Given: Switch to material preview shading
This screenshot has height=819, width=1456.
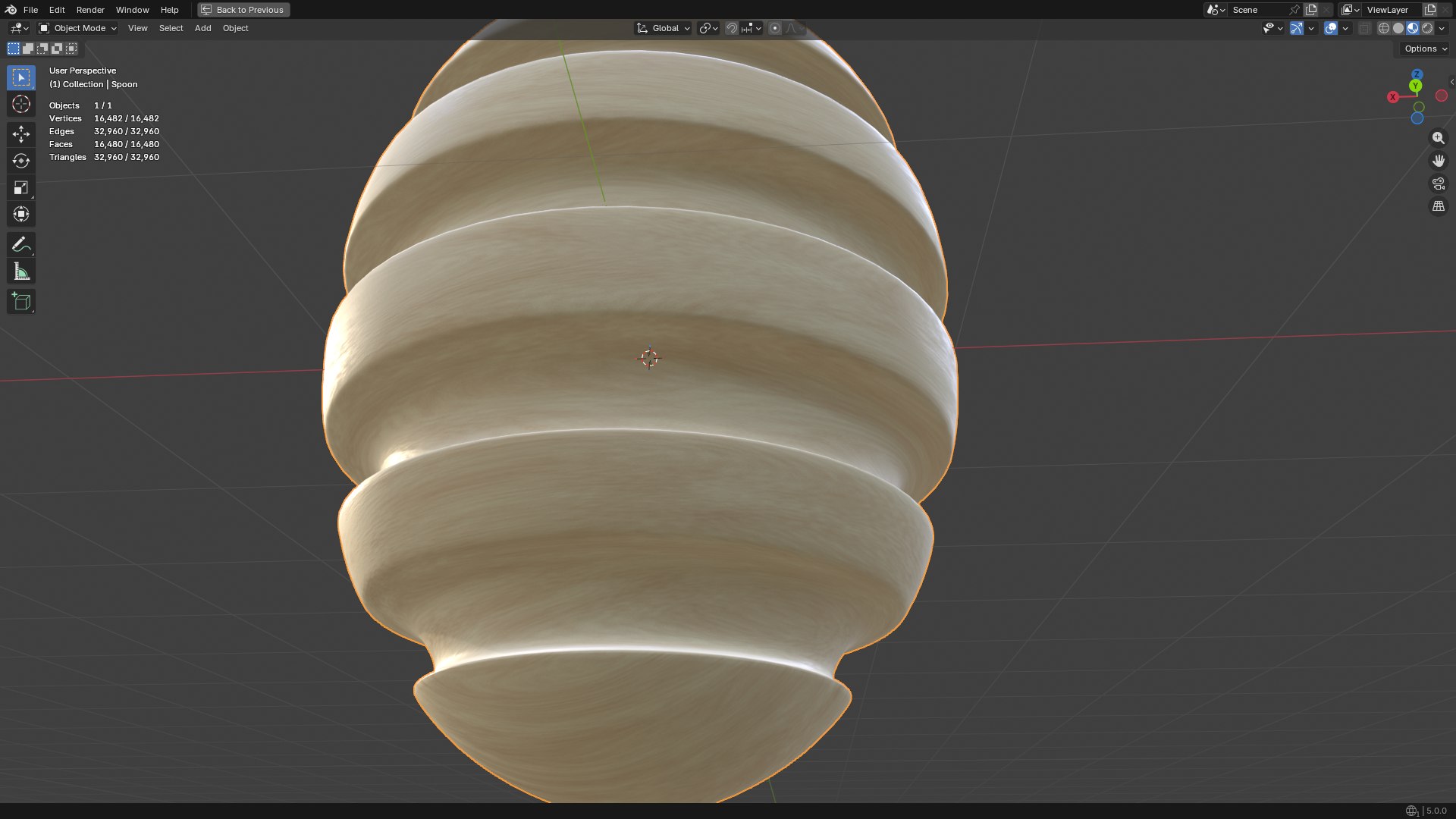Looking at the screenshot, I should coord(1413,28).
